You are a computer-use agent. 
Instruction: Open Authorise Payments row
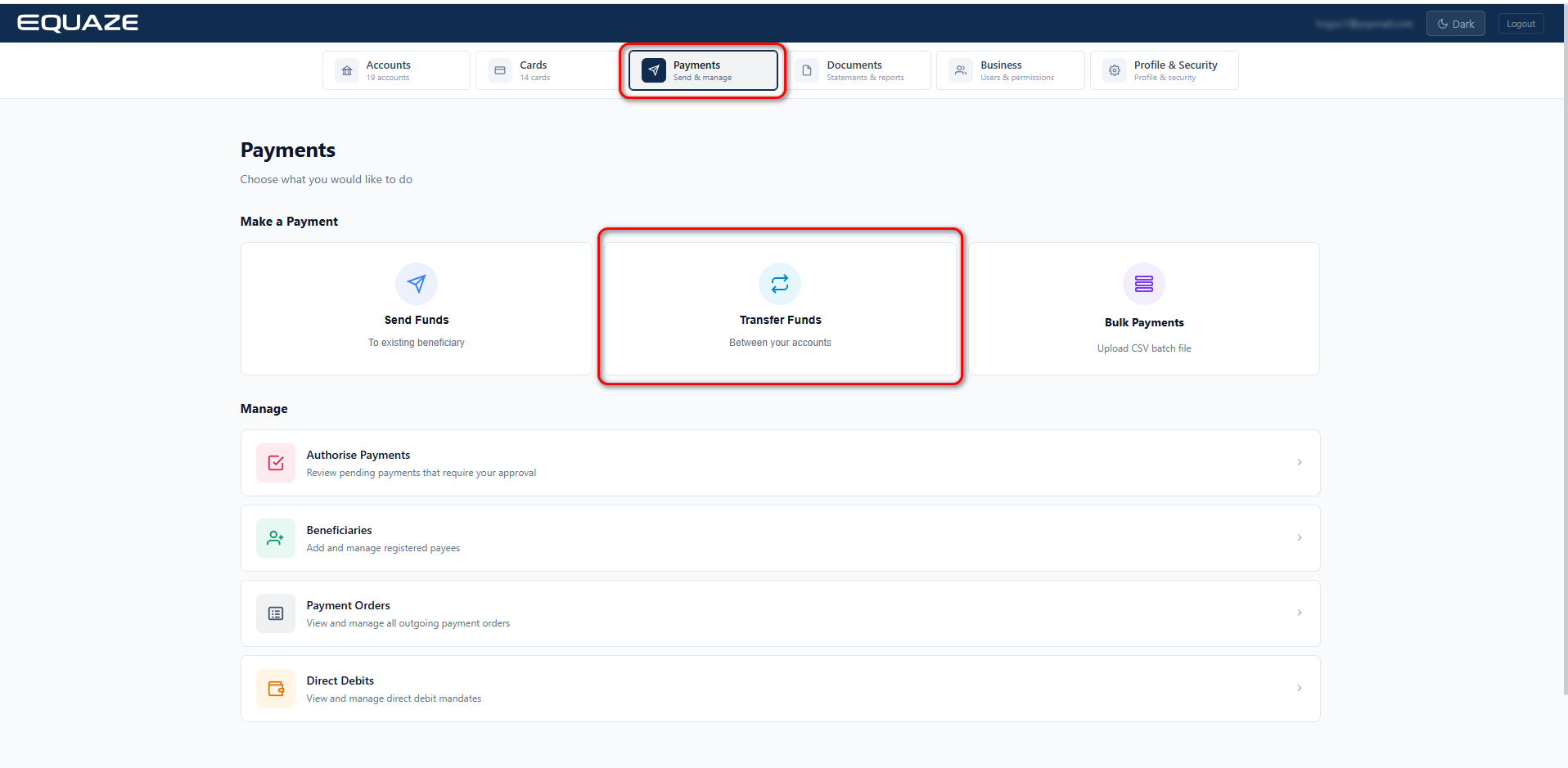click(780, 463)
